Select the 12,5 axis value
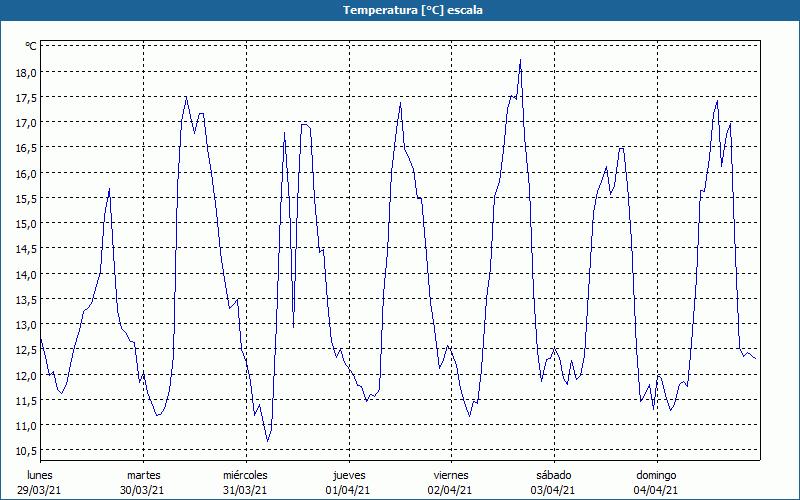 click(x=26, y=350)
